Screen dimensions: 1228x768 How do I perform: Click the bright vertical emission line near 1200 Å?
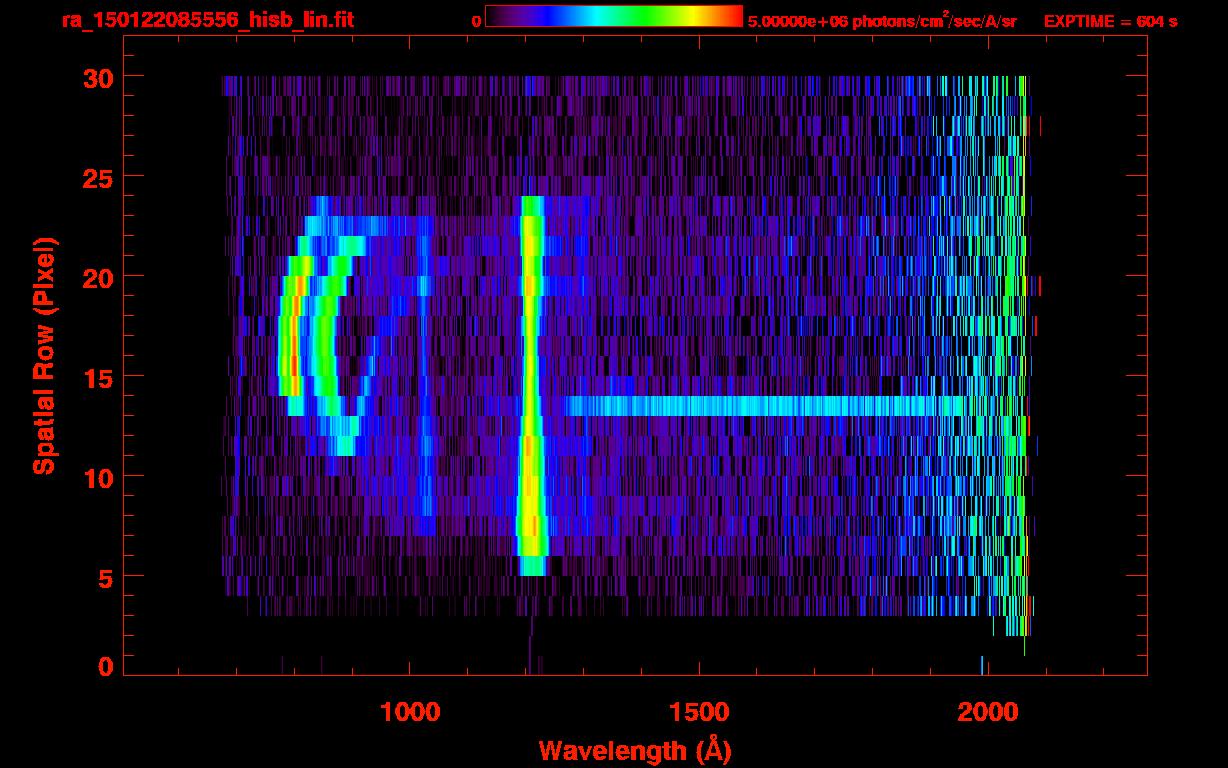click(531, 386)
